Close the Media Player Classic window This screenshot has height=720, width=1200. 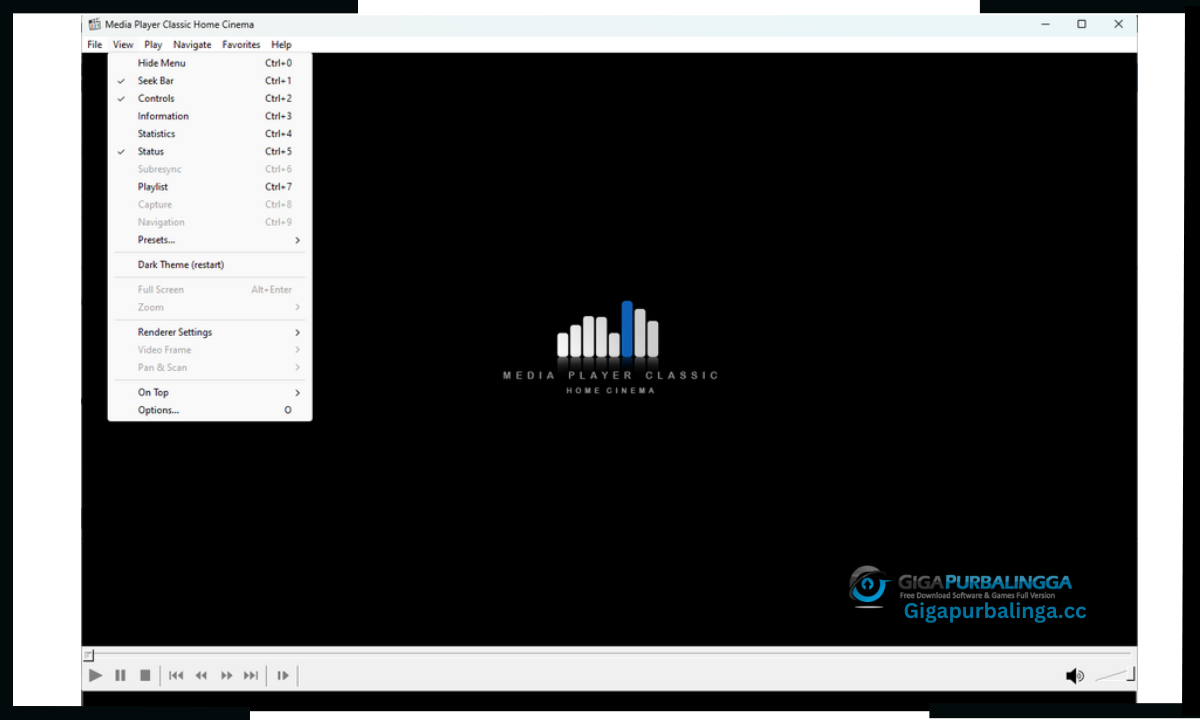tap(1119, 24)
